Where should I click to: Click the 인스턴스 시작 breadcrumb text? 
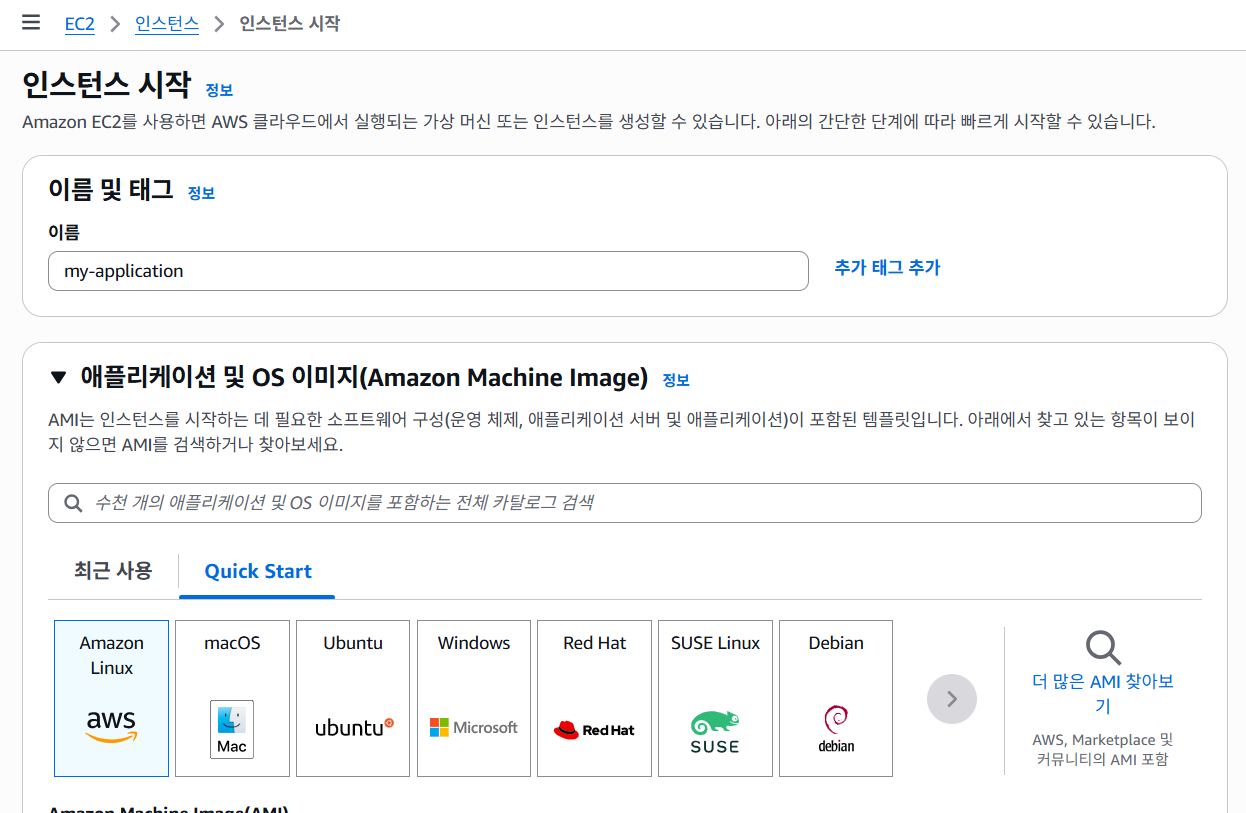tap(290, 24)
